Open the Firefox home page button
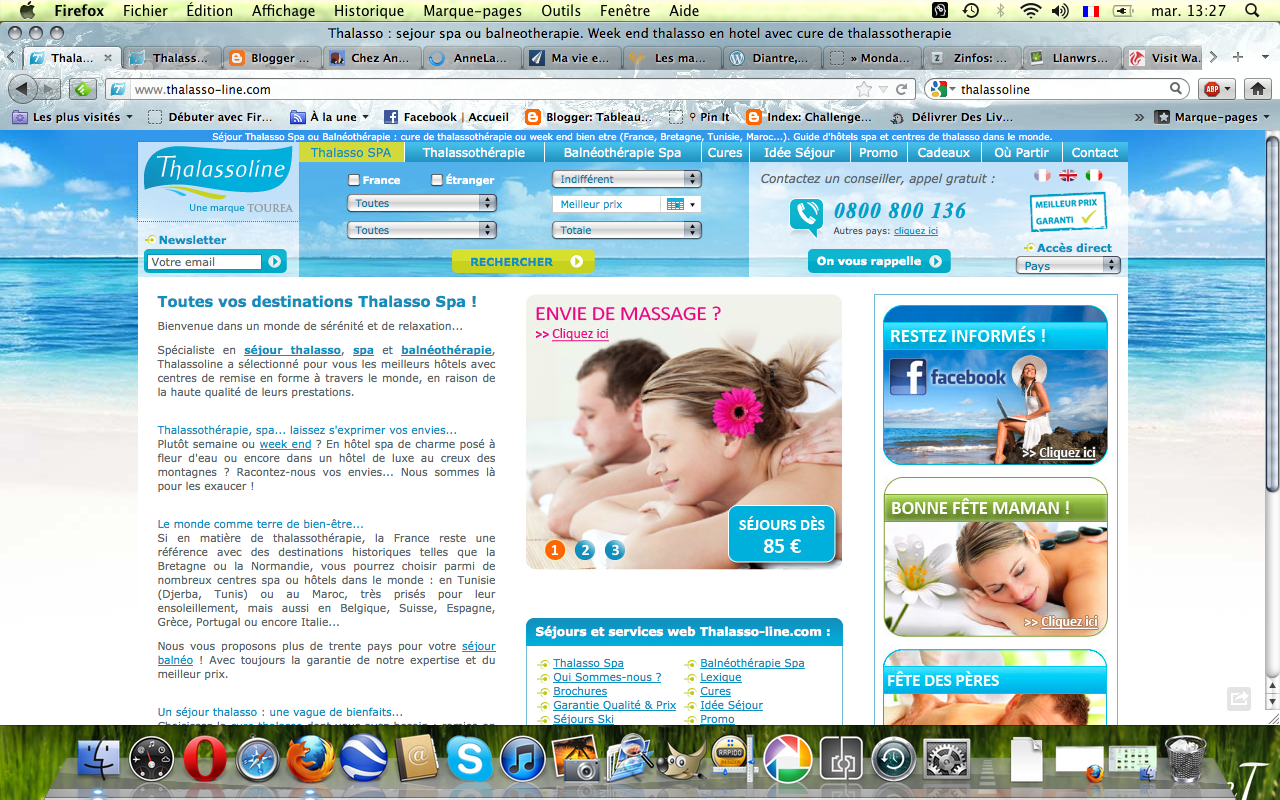 [1258, 89]
